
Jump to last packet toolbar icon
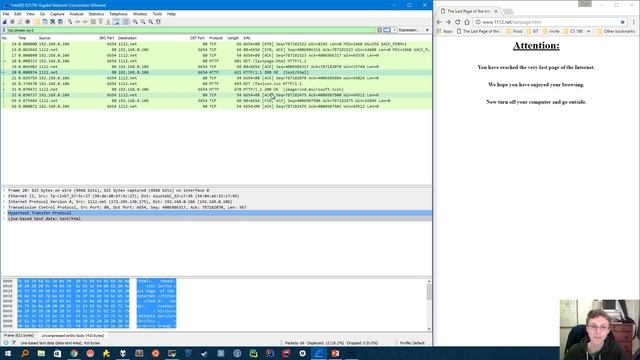click(108, 22)
